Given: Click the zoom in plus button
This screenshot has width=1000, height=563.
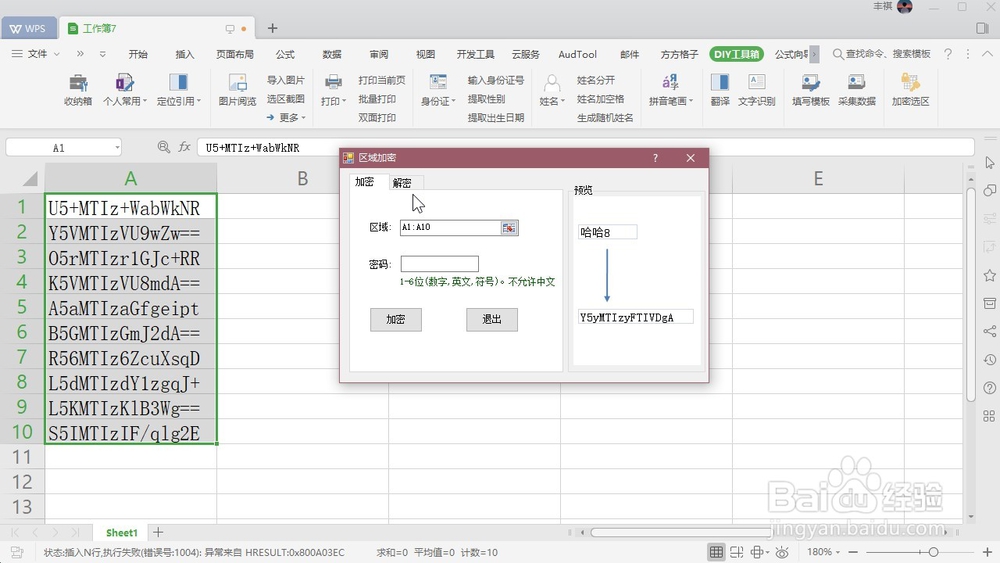Looking at the screenshot, I should (987, 552).
